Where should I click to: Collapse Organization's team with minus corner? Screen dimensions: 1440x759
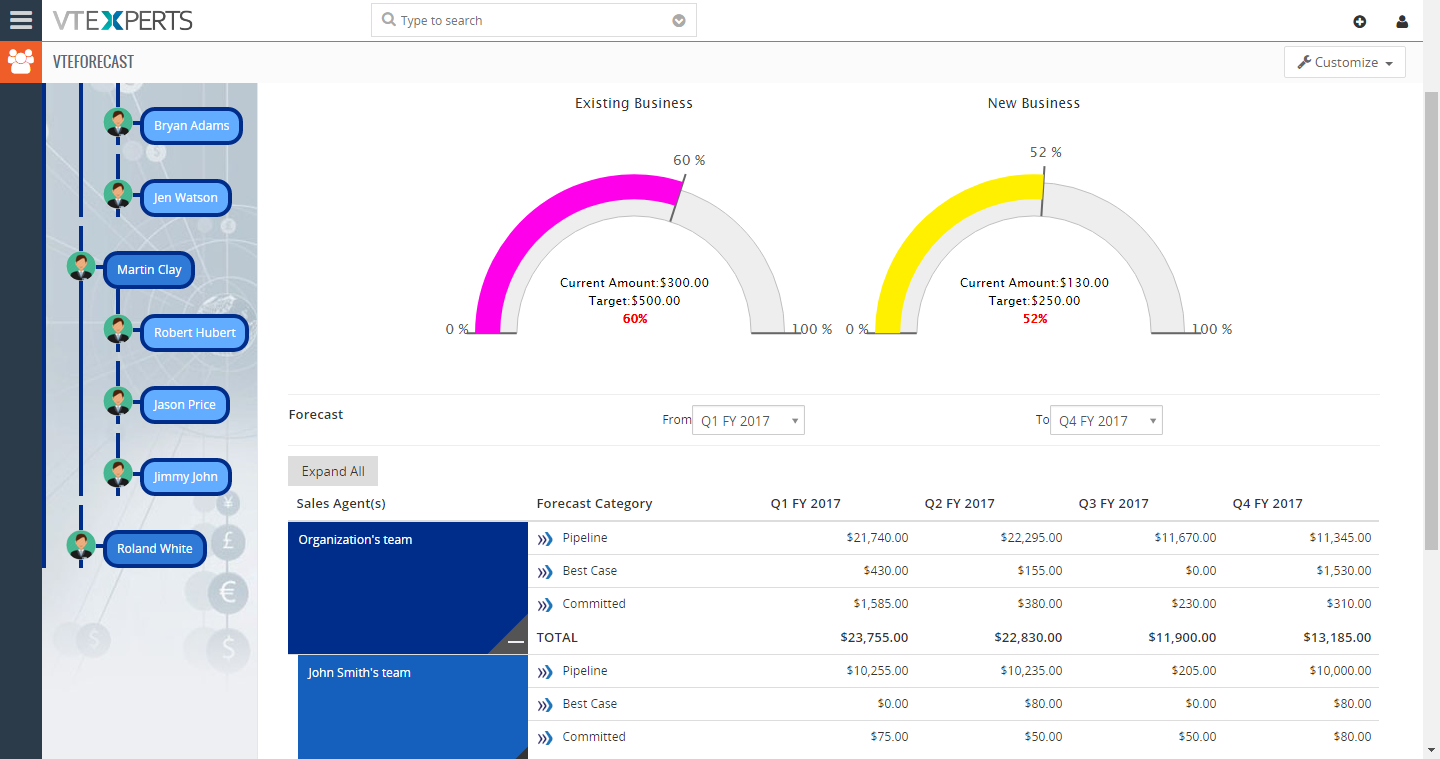coord(515,642)
